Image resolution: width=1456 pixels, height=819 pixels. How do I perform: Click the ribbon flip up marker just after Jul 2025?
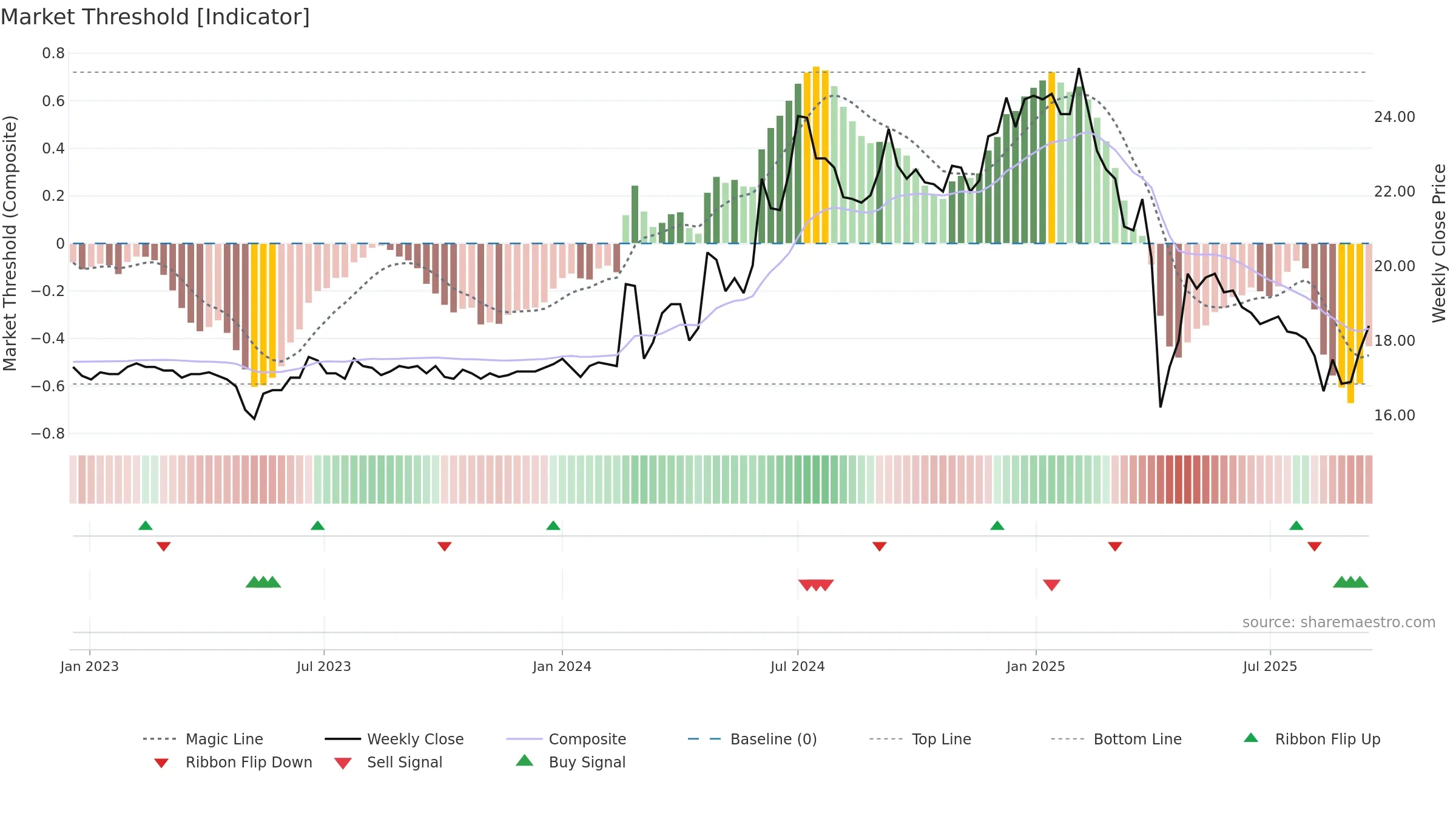[x=1296, y=525]
